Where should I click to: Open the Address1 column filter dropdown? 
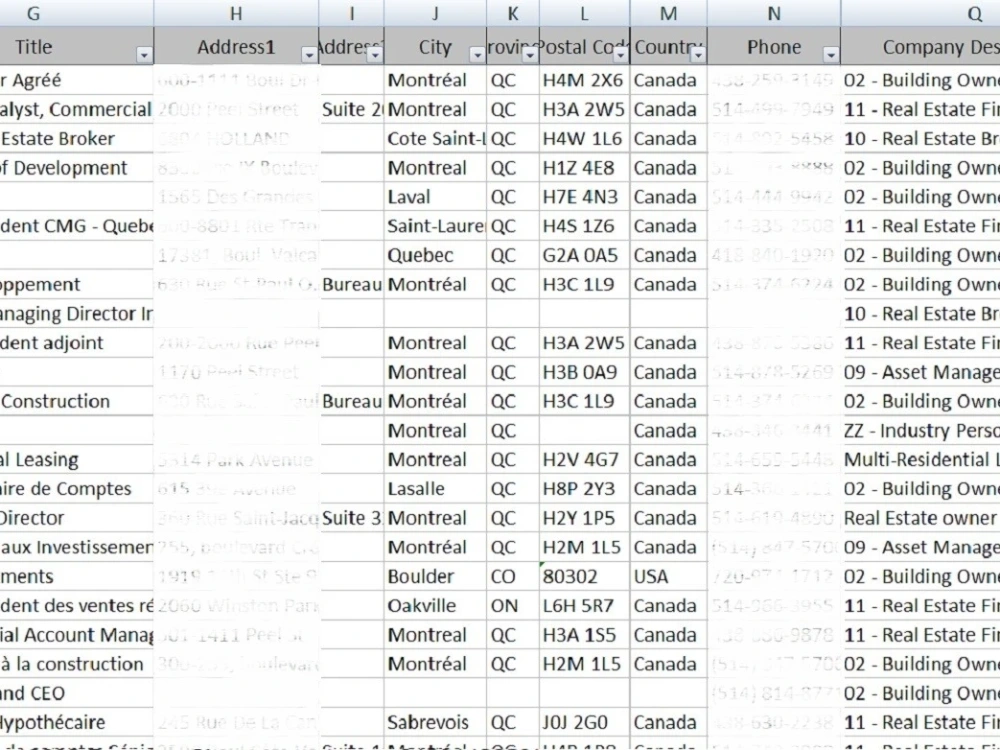(x=309, y=55)
